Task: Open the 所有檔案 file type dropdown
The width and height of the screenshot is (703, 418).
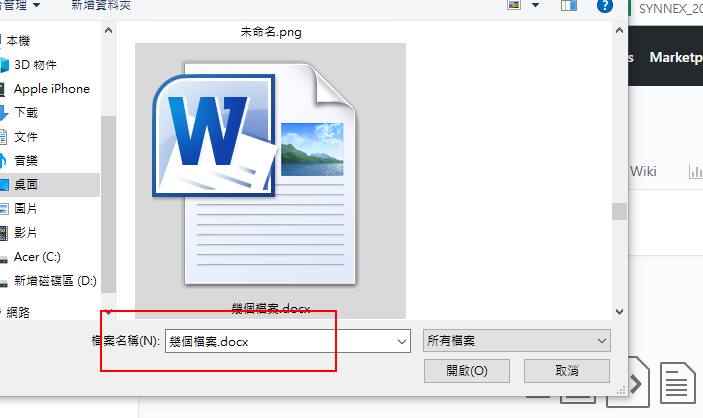Action: 516,341
